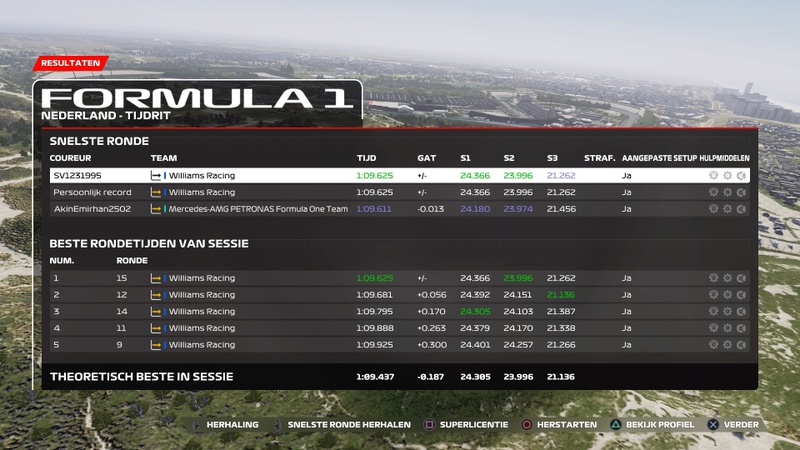Viewport: 800px width, 450px height.
Task: Continue with Verder
Action: click(x=741, y=424)
